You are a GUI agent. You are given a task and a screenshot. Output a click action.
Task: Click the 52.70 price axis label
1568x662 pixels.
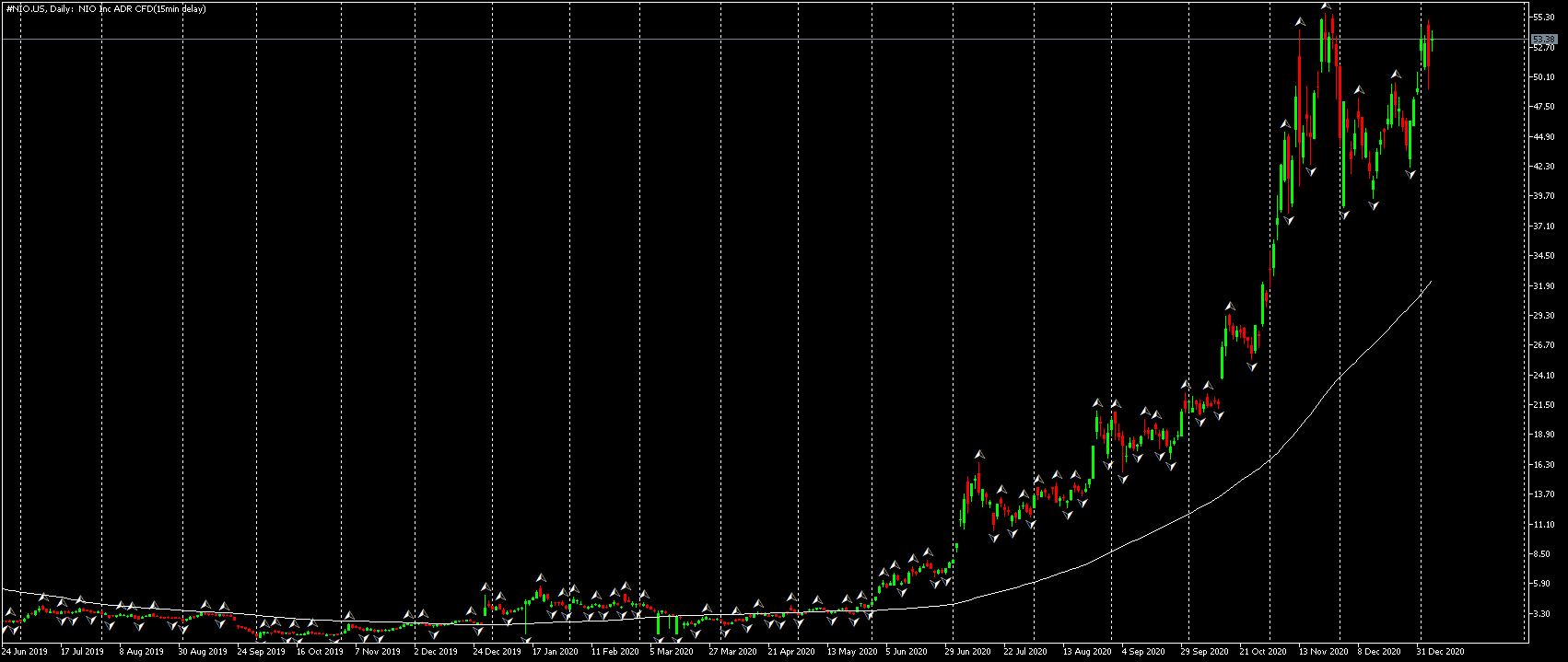tap(1544, 47)
